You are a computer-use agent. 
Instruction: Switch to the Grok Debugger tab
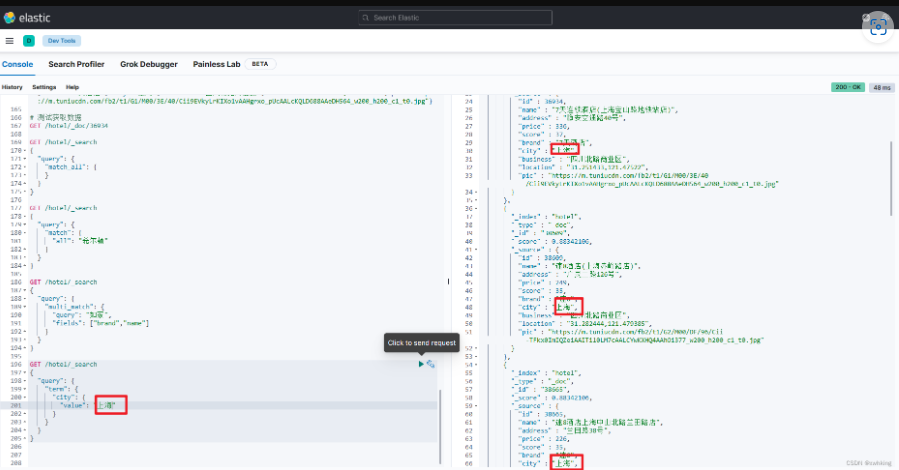pyautogui.click(x=149, y=64)
